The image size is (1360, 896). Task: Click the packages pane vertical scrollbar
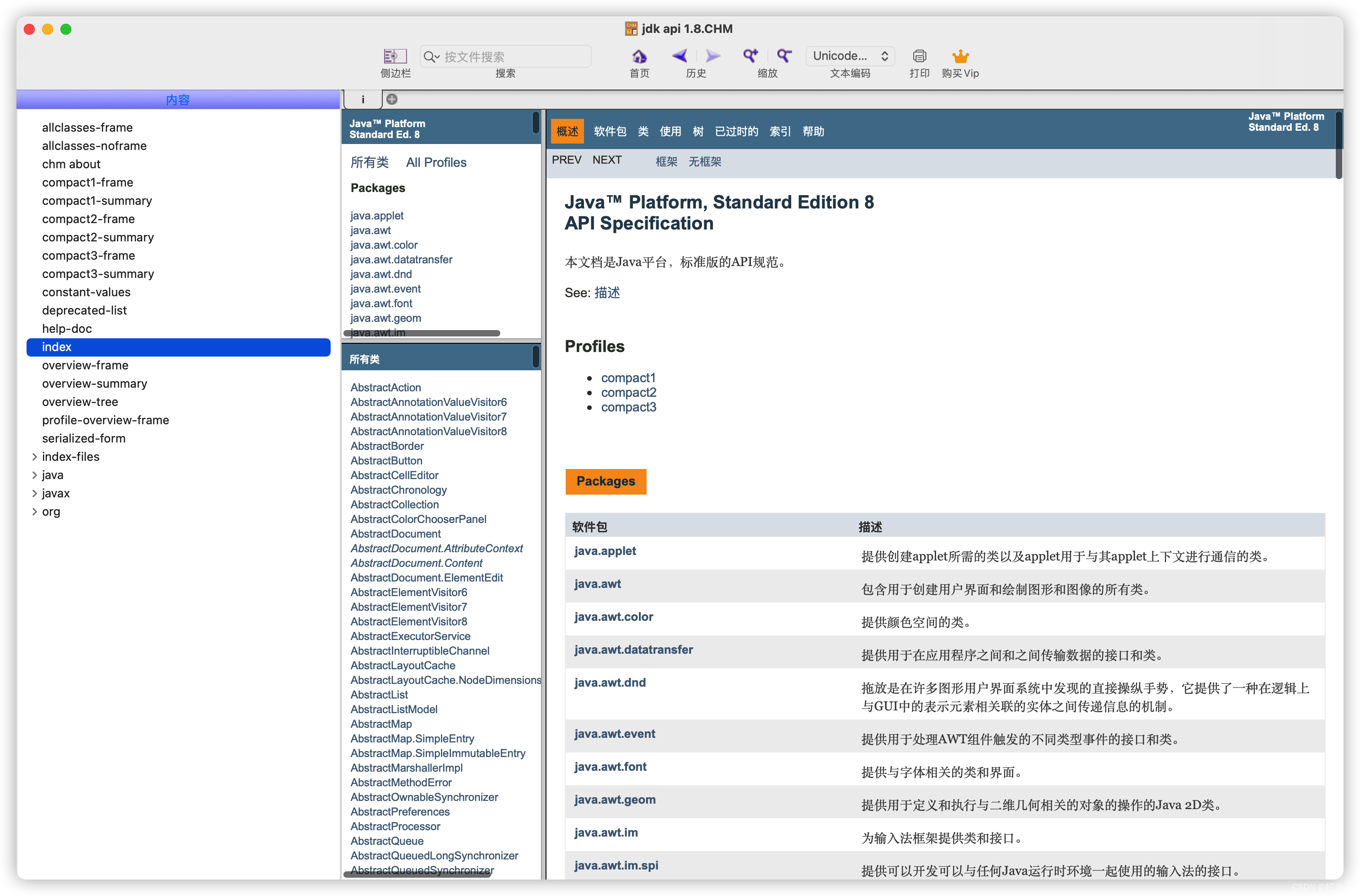(x=535, y=123)
